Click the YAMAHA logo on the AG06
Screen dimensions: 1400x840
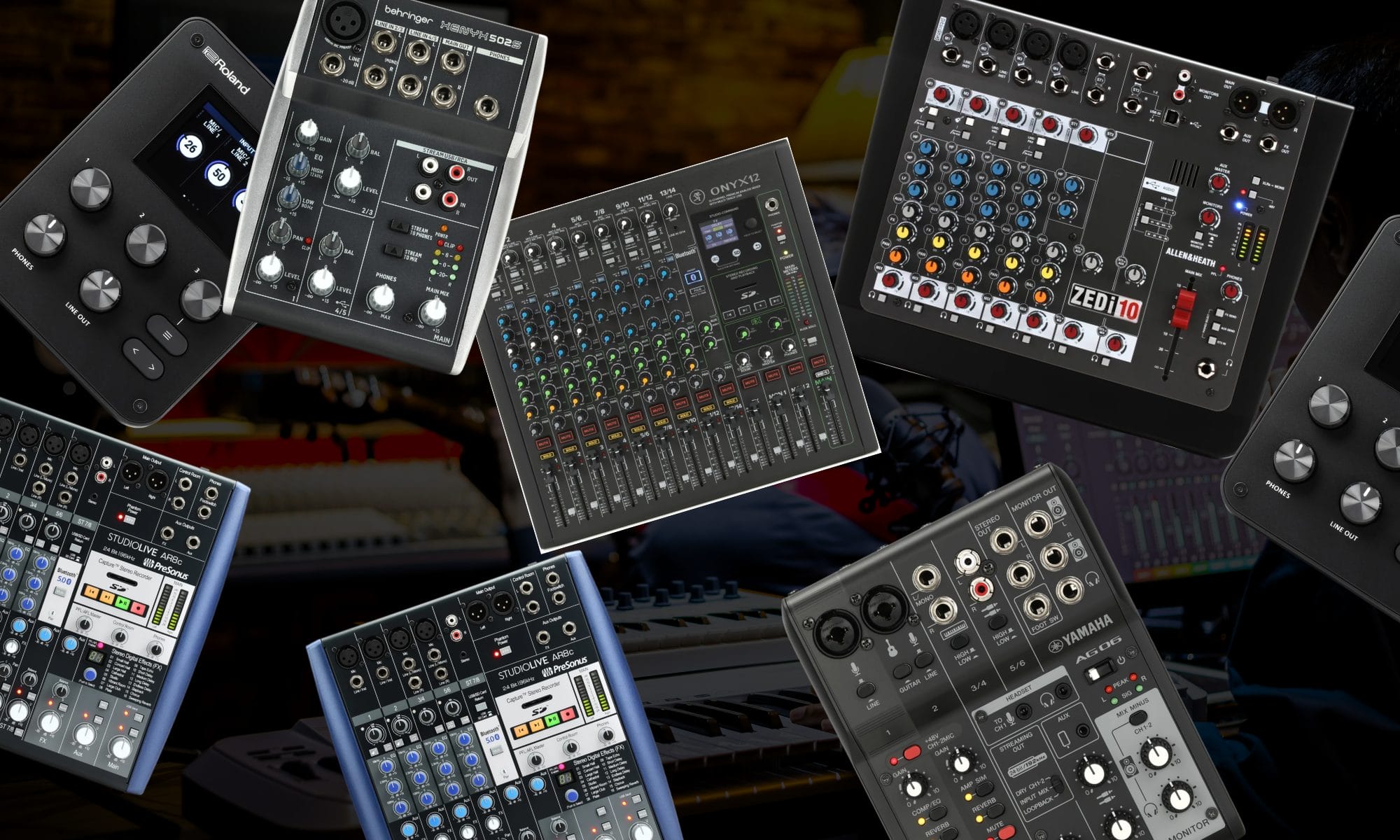[x=1081, y=634]
